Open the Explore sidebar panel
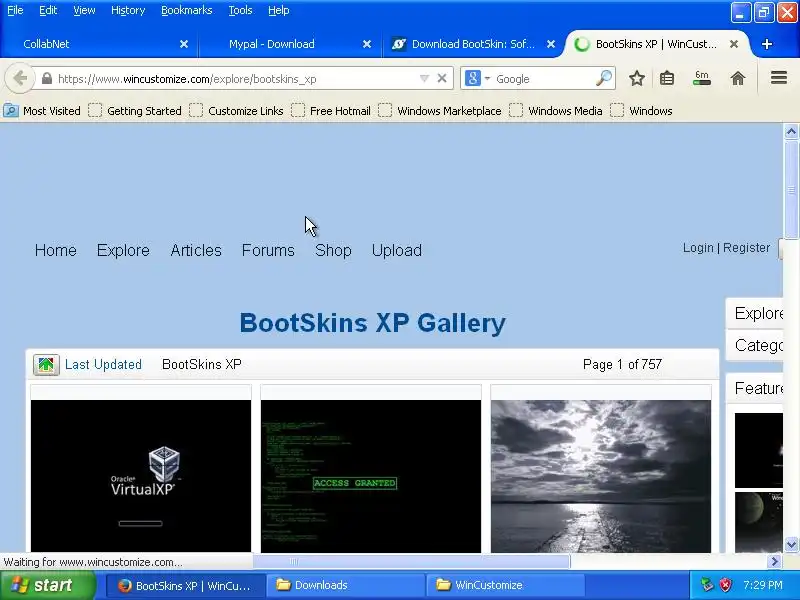800x600 pixels. (755, 313)
